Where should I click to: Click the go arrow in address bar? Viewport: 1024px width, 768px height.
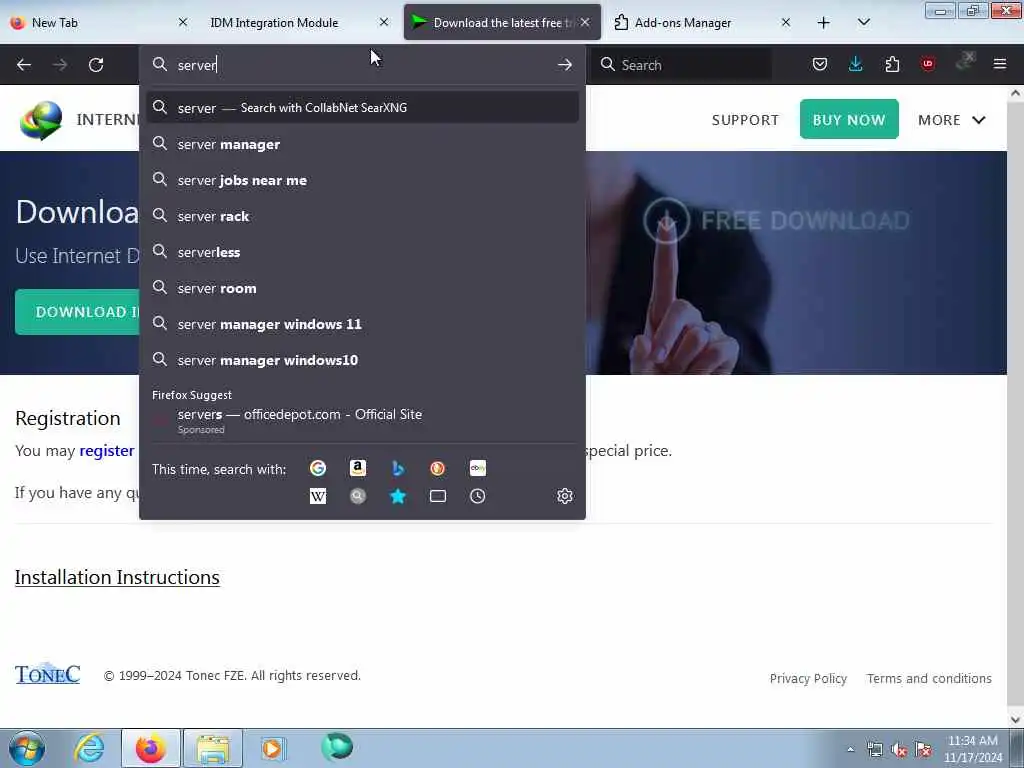coord(565,65)
